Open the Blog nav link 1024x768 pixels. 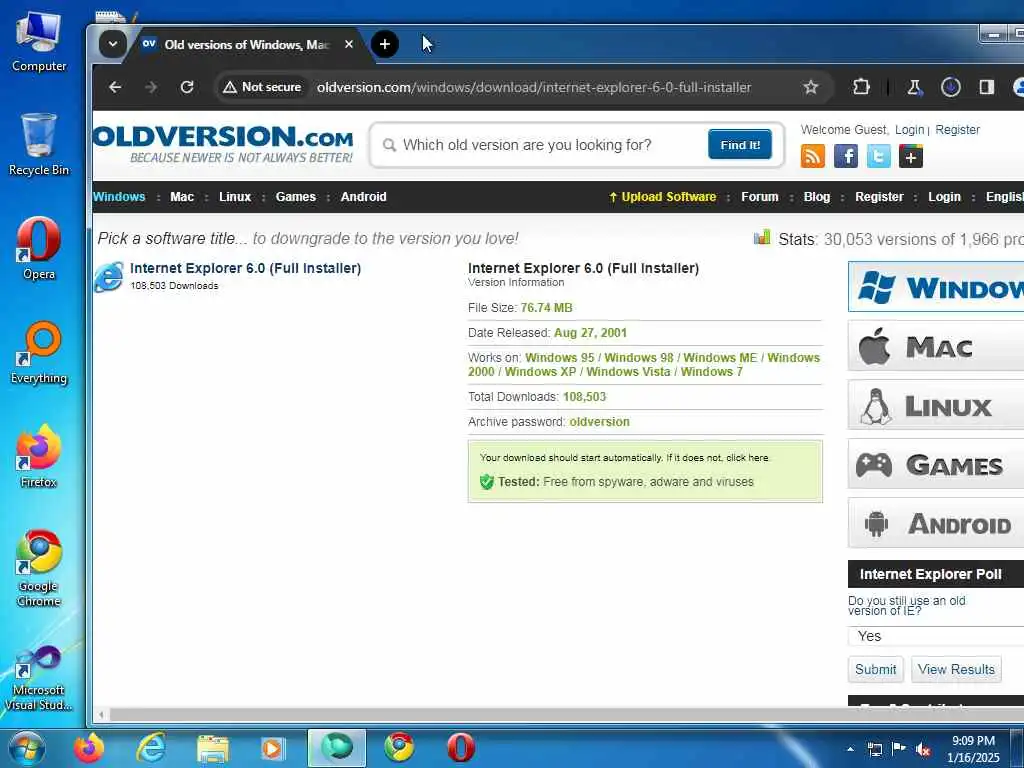click(x=816, y=197)
